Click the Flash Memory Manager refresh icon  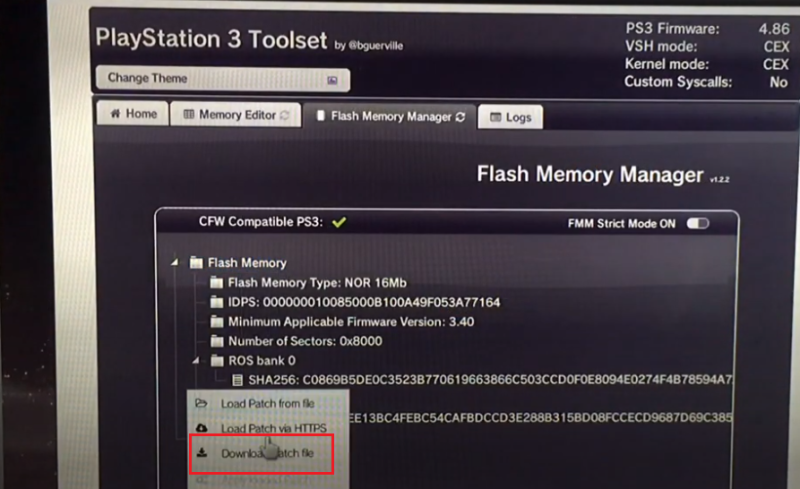[460, 117]
